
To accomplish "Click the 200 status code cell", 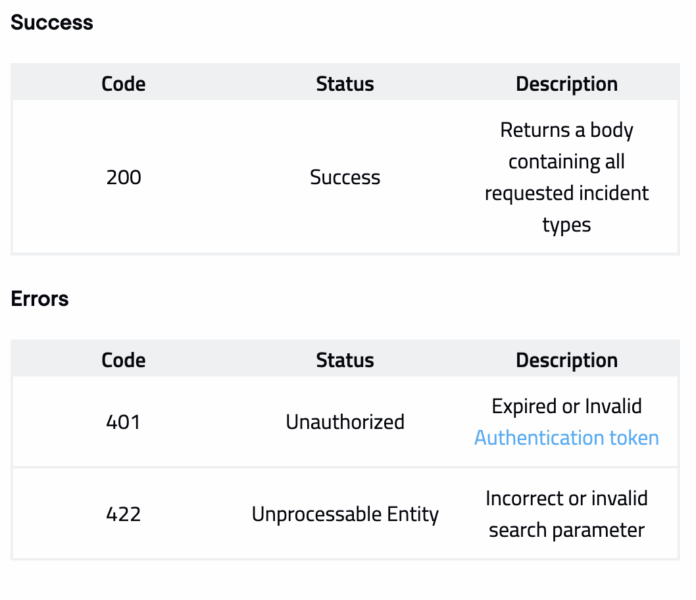I will point(123,178).
